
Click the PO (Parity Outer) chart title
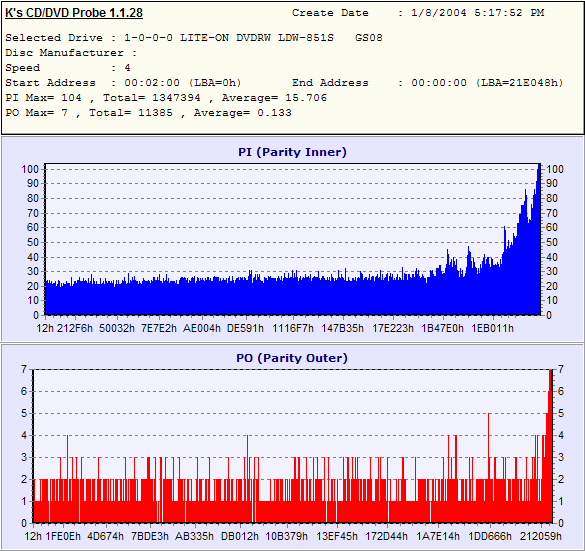[292, 358]
